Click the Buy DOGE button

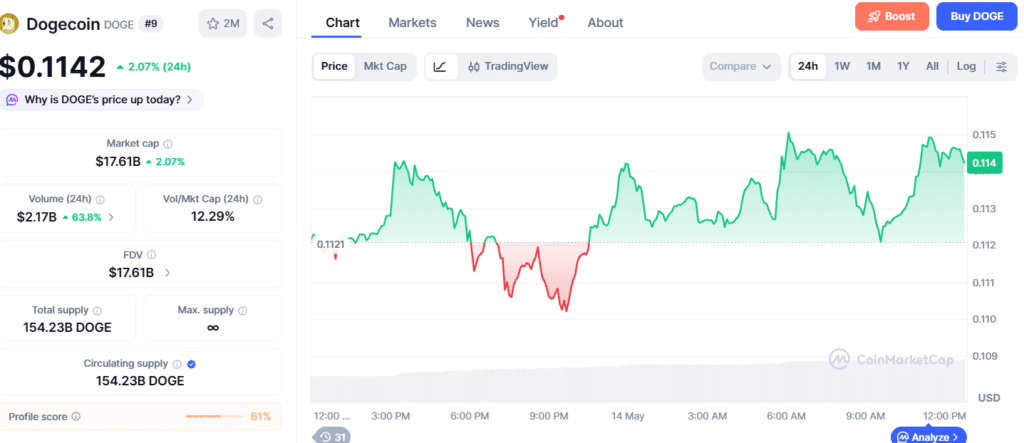click(977, 16)
